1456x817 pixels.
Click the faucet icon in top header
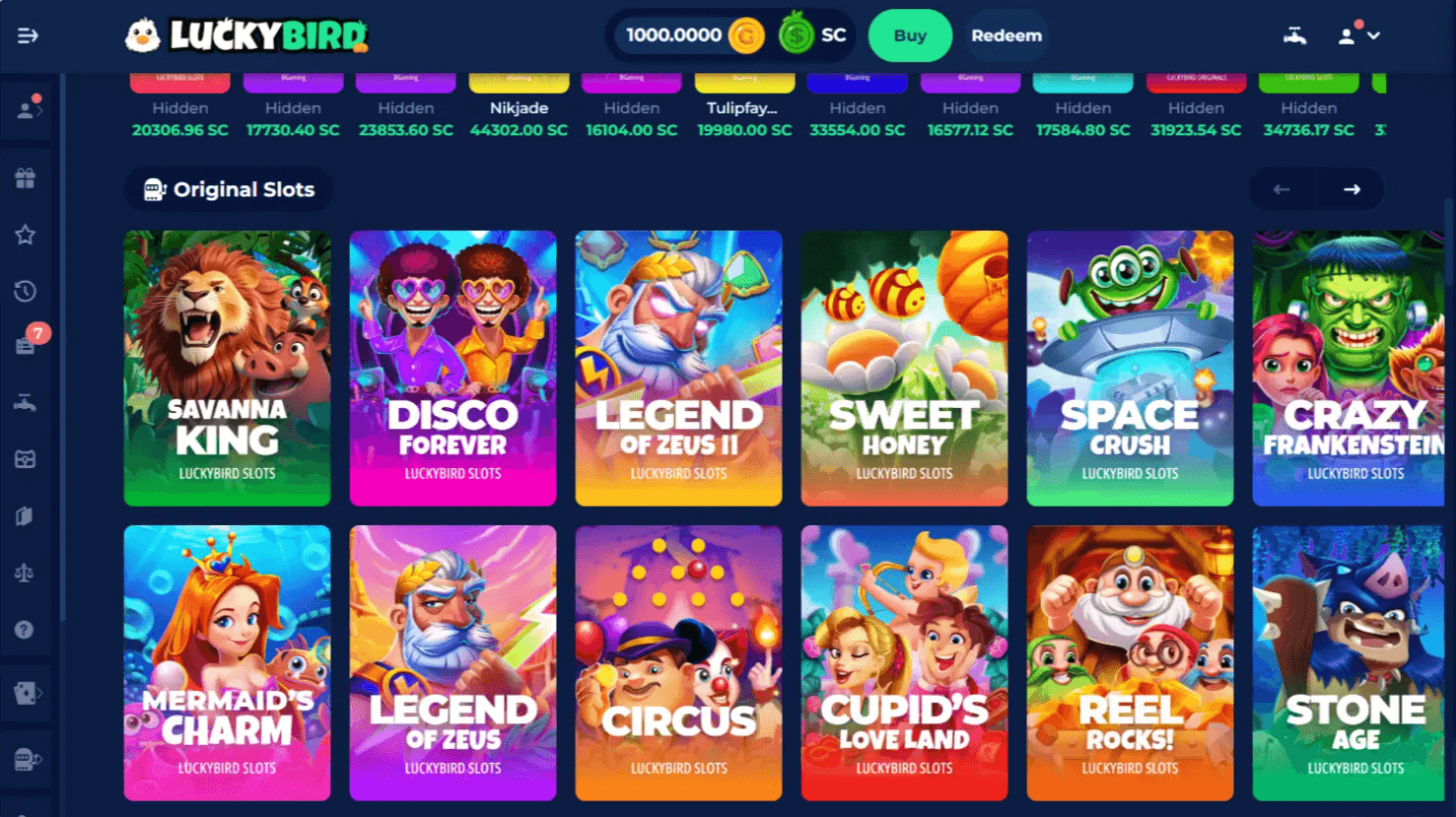(x=1295, y=35)
